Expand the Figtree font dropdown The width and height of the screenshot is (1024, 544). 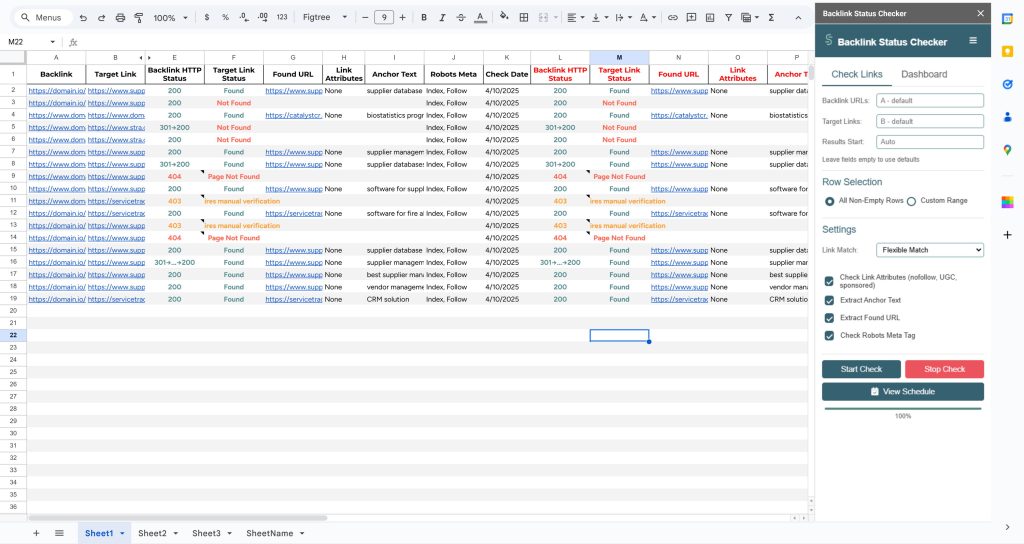pos(325,18)
